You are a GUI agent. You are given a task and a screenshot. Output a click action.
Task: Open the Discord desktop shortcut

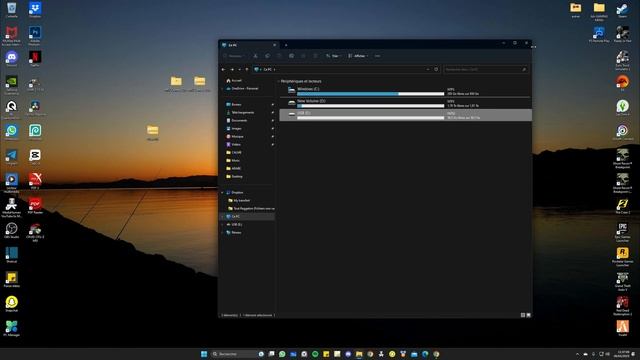pyautogui.click(x=11, y=59)
